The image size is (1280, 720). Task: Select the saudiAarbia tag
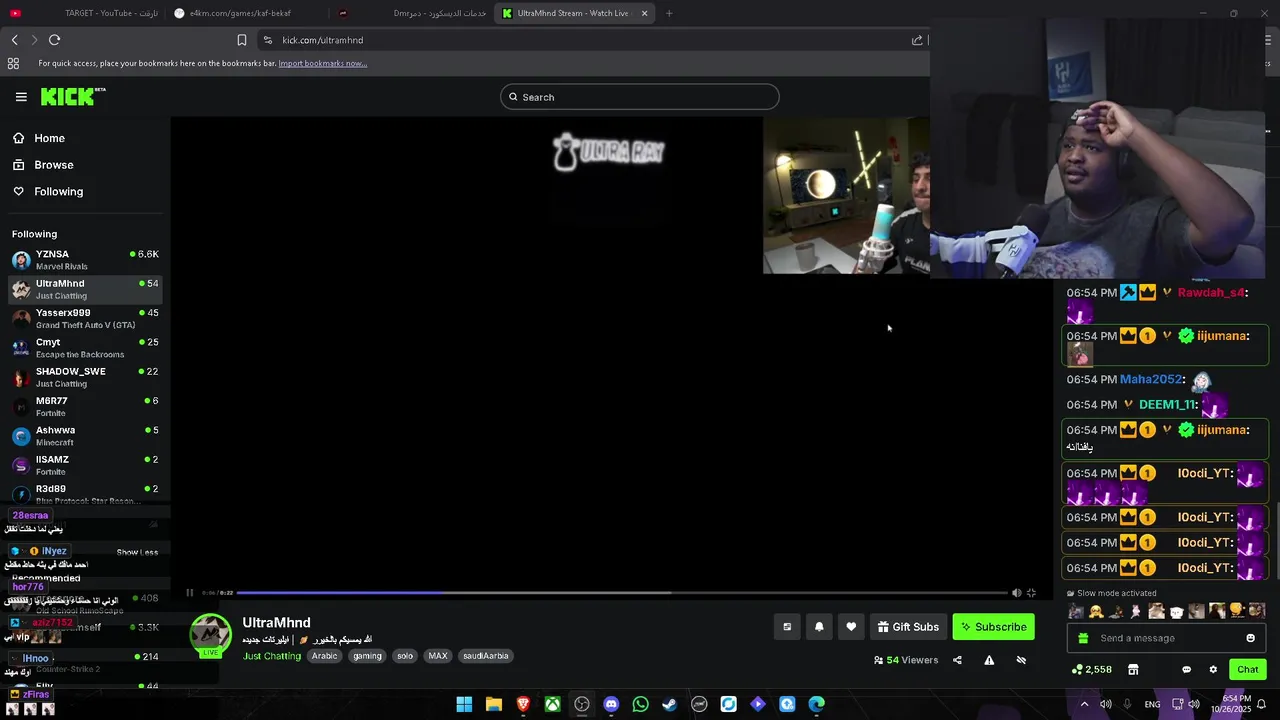click(486, 656)
